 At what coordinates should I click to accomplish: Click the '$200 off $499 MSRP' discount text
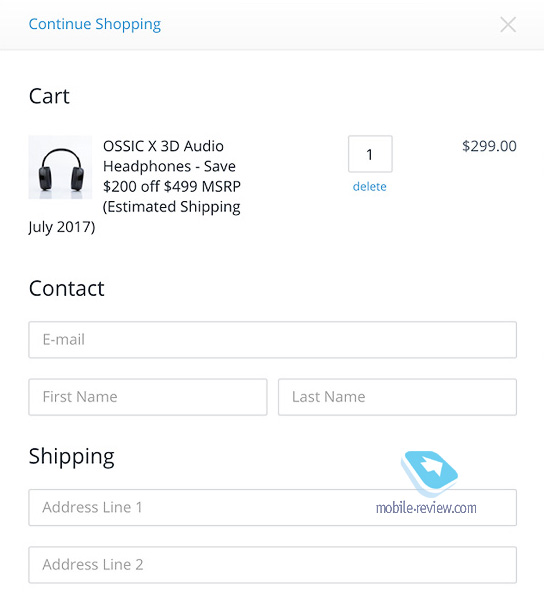pyautogui.click(x=172, y=186)
